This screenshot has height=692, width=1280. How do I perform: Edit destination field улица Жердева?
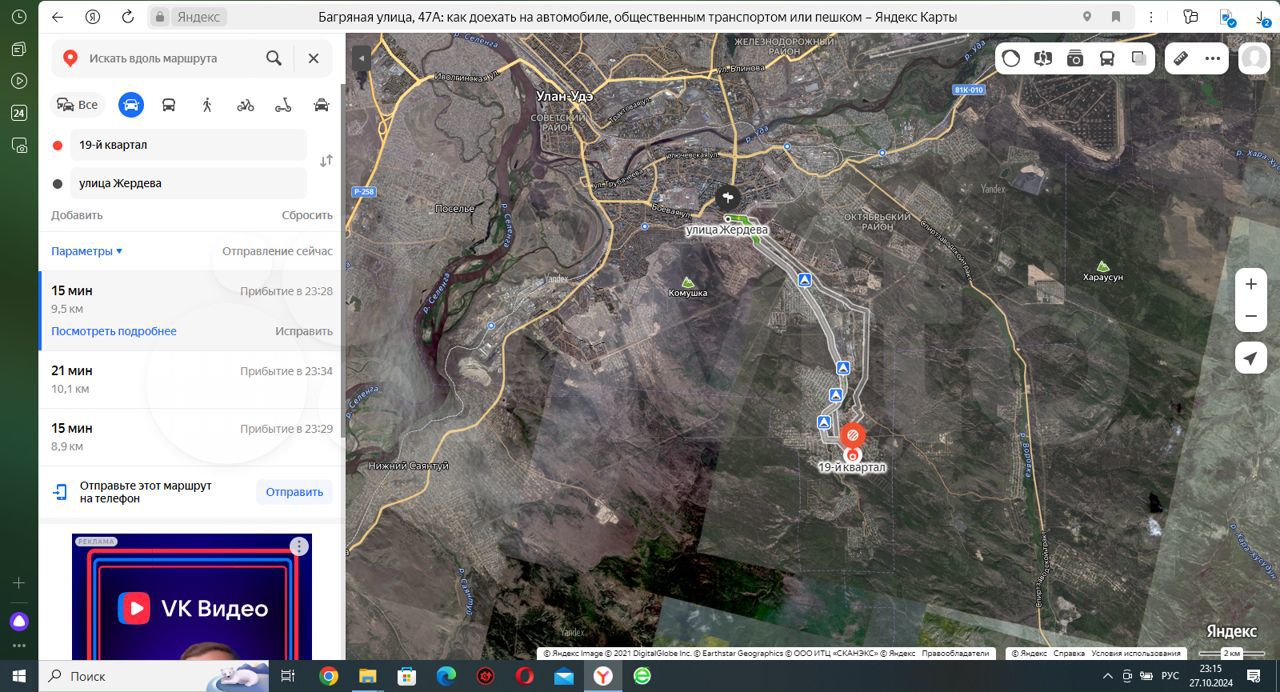click(x=188, y=183)
